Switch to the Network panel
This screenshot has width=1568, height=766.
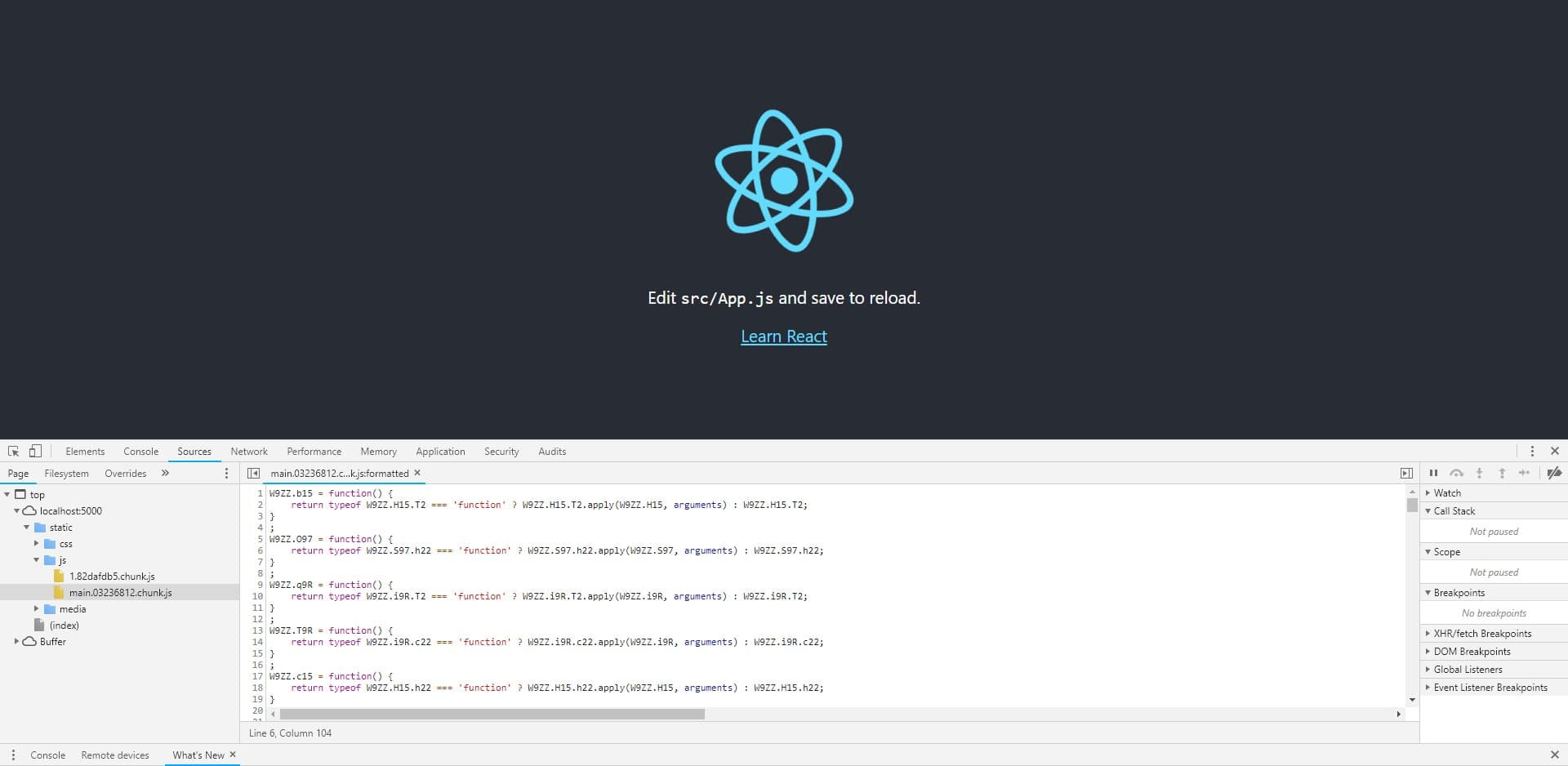coord(248,451)
